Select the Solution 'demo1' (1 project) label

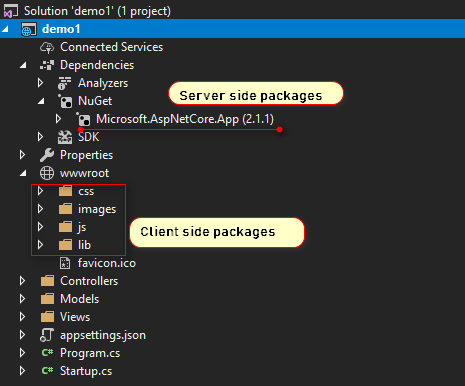pyautogui.click(x=97, y=11)
